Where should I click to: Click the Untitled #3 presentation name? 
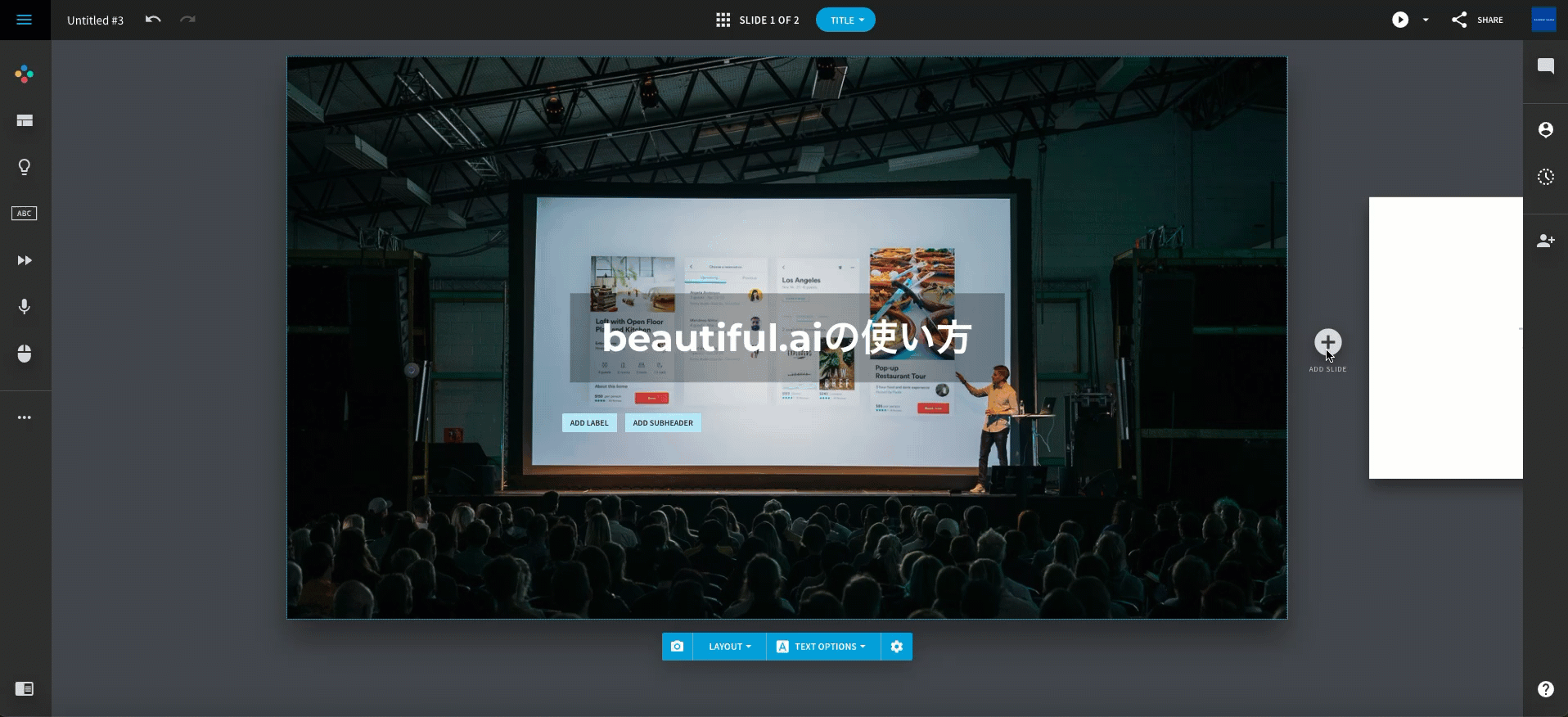(95, 20)
